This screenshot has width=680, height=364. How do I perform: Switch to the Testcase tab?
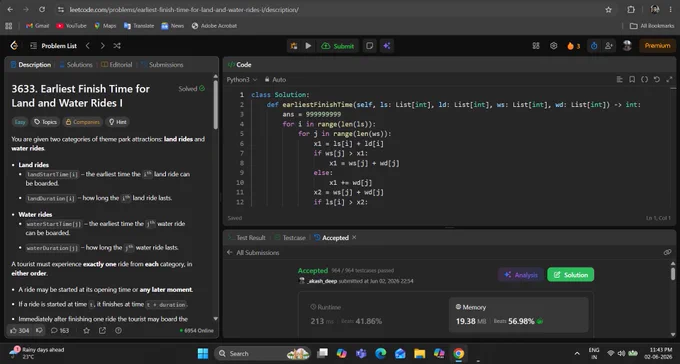tap(290, 238)
